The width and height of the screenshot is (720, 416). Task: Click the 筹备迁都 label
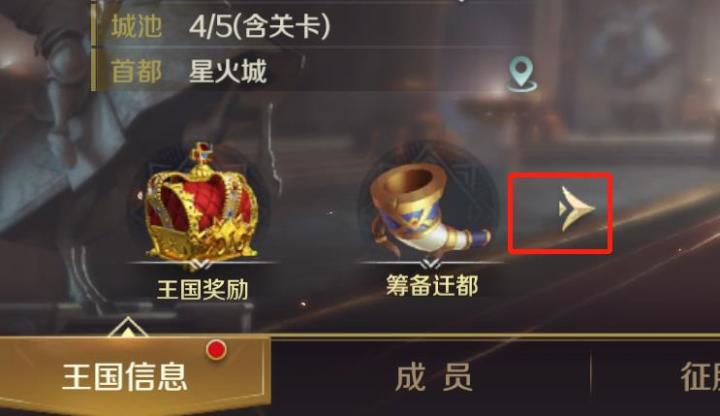pyautogui.click(x=432, y=286)
